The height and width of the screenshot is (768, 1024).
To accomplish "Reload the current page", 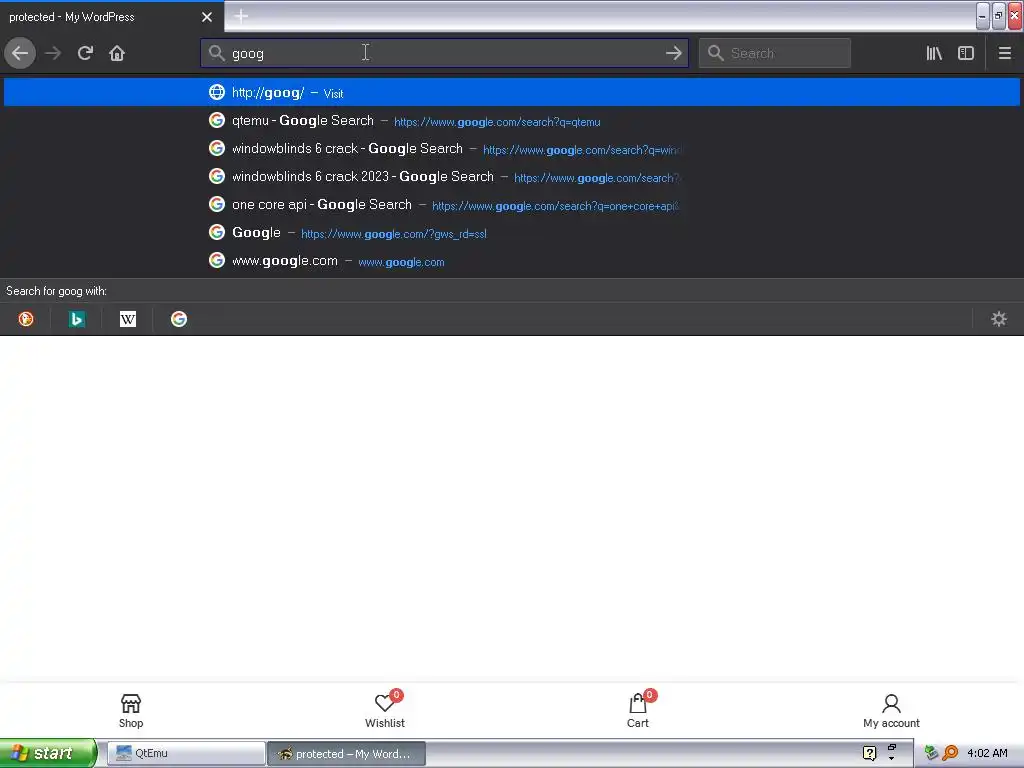I will point(85,53).
